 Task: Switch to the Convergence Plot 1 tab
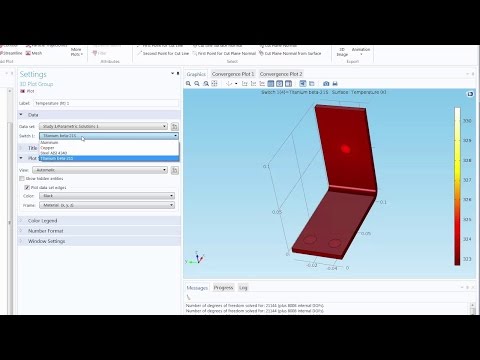tap(233, 74)
